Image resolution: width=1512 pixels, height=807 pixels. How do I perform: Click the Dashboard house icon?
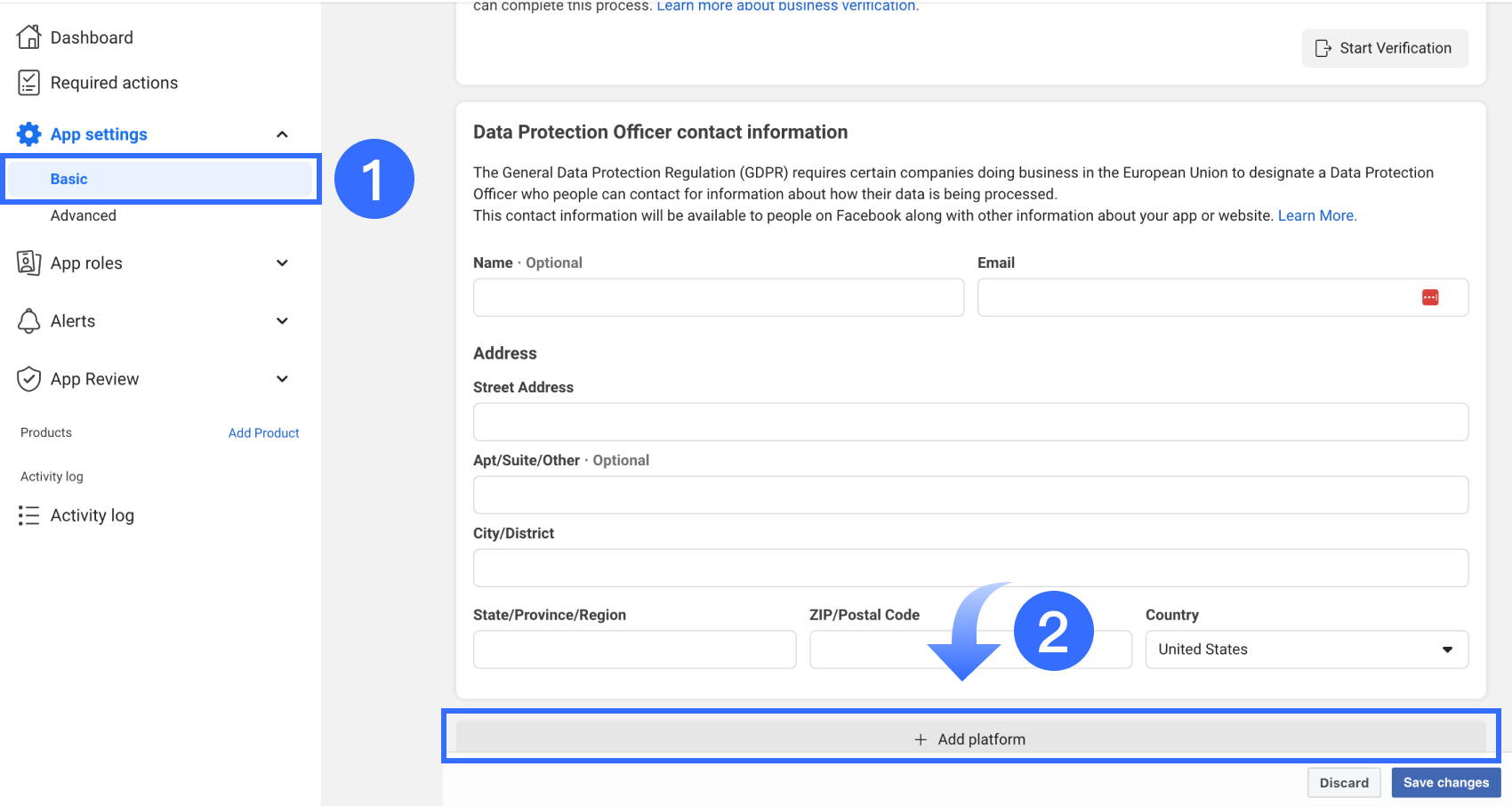coord(28,37)
